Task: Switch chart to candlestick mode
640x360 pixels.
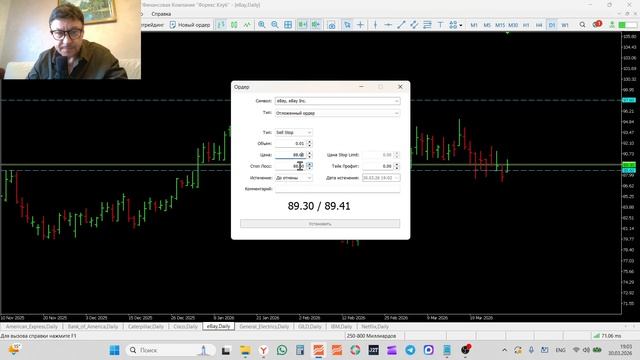Action: click(234, 25)
